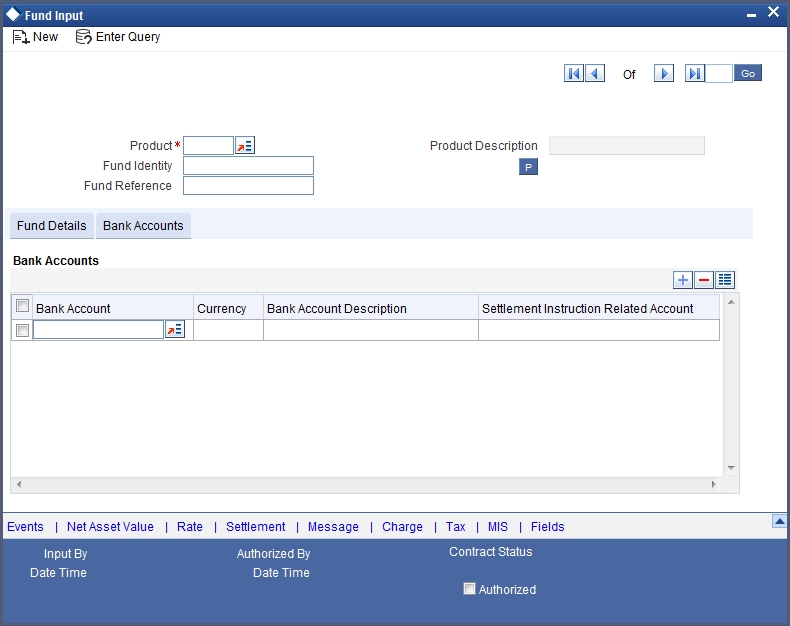Click the record number field beside Go

(x=719, y=74)
